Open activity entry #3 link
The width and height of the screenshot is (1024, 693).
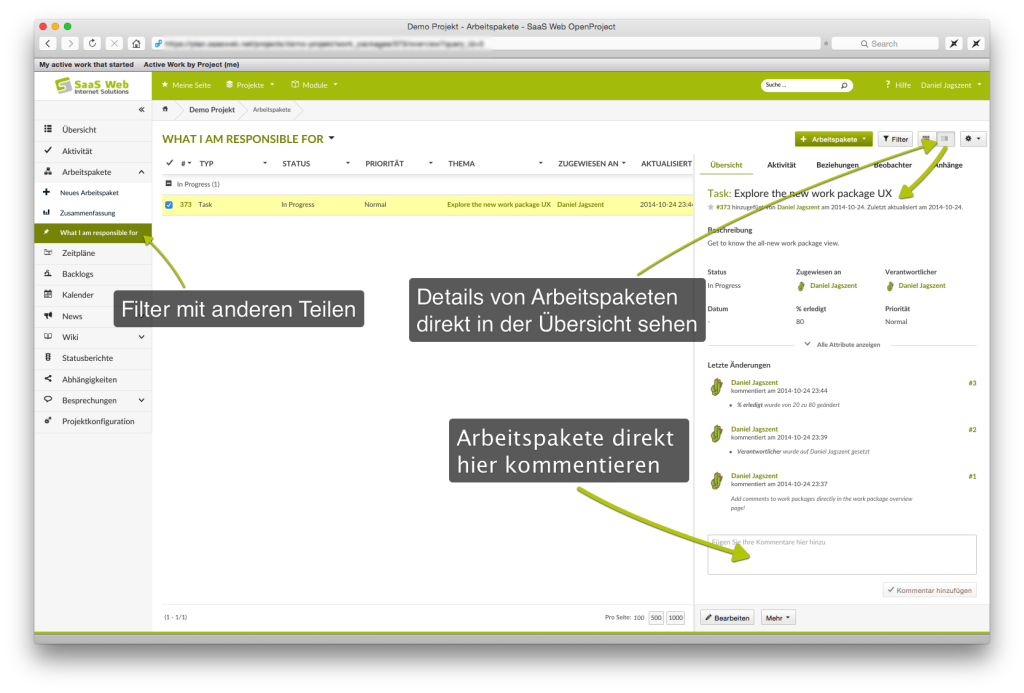click(x=972, y=383)
